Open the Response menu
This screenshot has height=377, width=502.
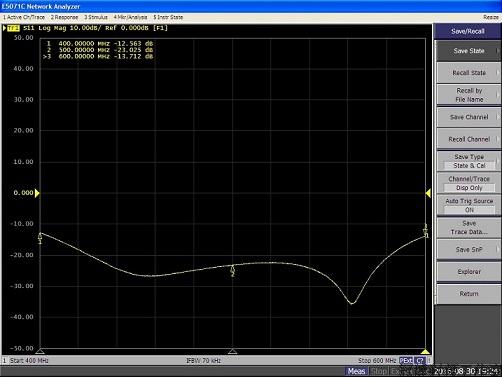pyautogui.click(x=64, y=17)
